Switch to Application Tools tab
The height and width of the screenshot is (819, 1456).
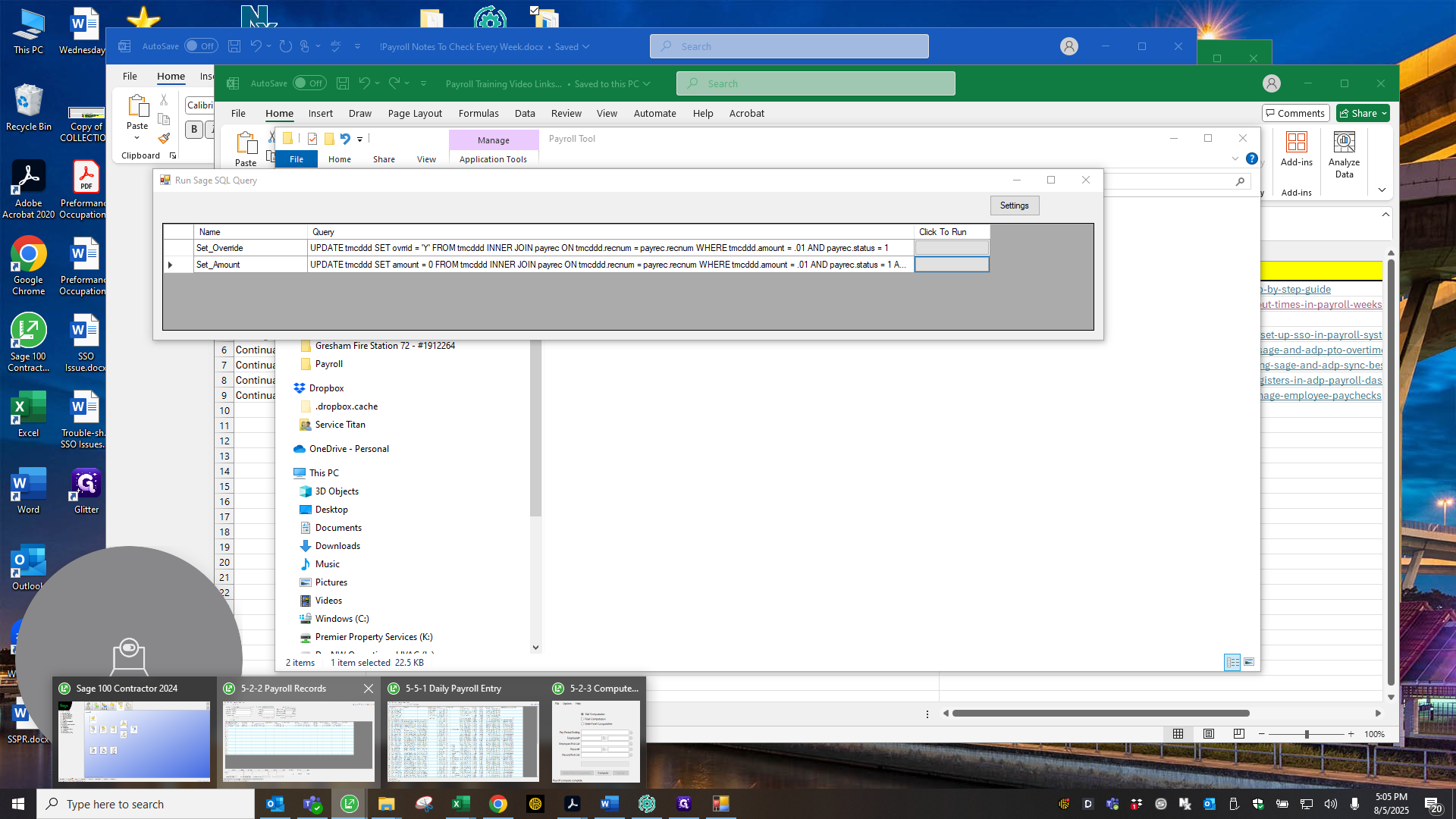point(493,159)
